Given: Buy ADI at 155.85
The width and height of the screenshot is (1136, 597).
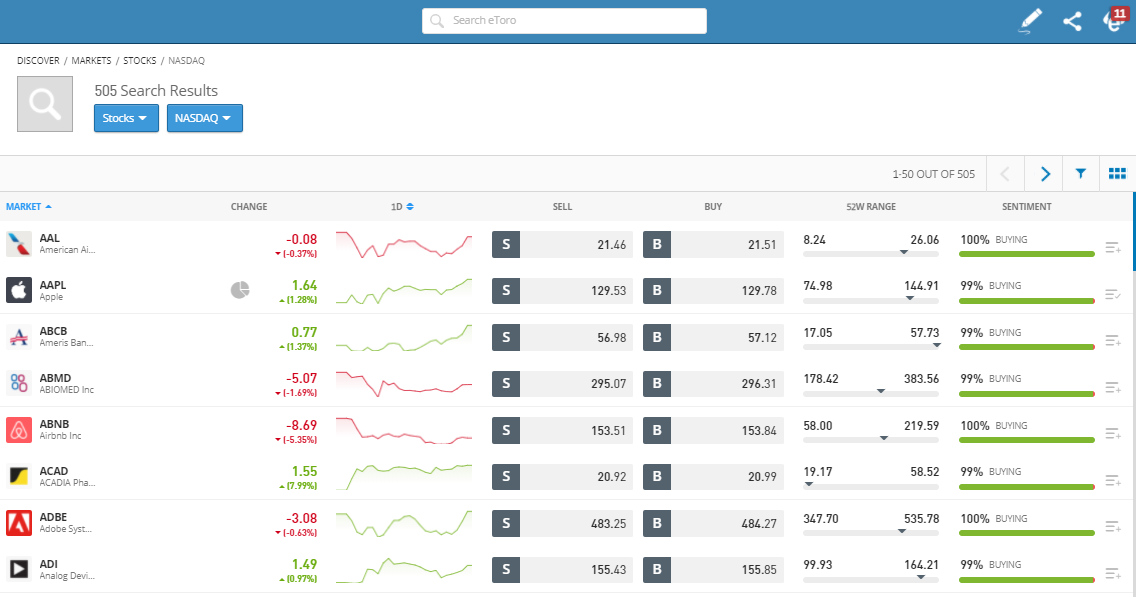Looking at the screenshot, I should point(713,569).
